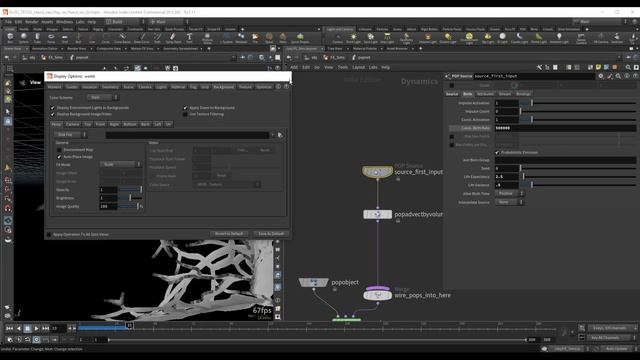Image resolution: width=640 pixels, height=360 pixels.
Task: Open Jitter Birth Time dropdown
Action: click(509, 193)
